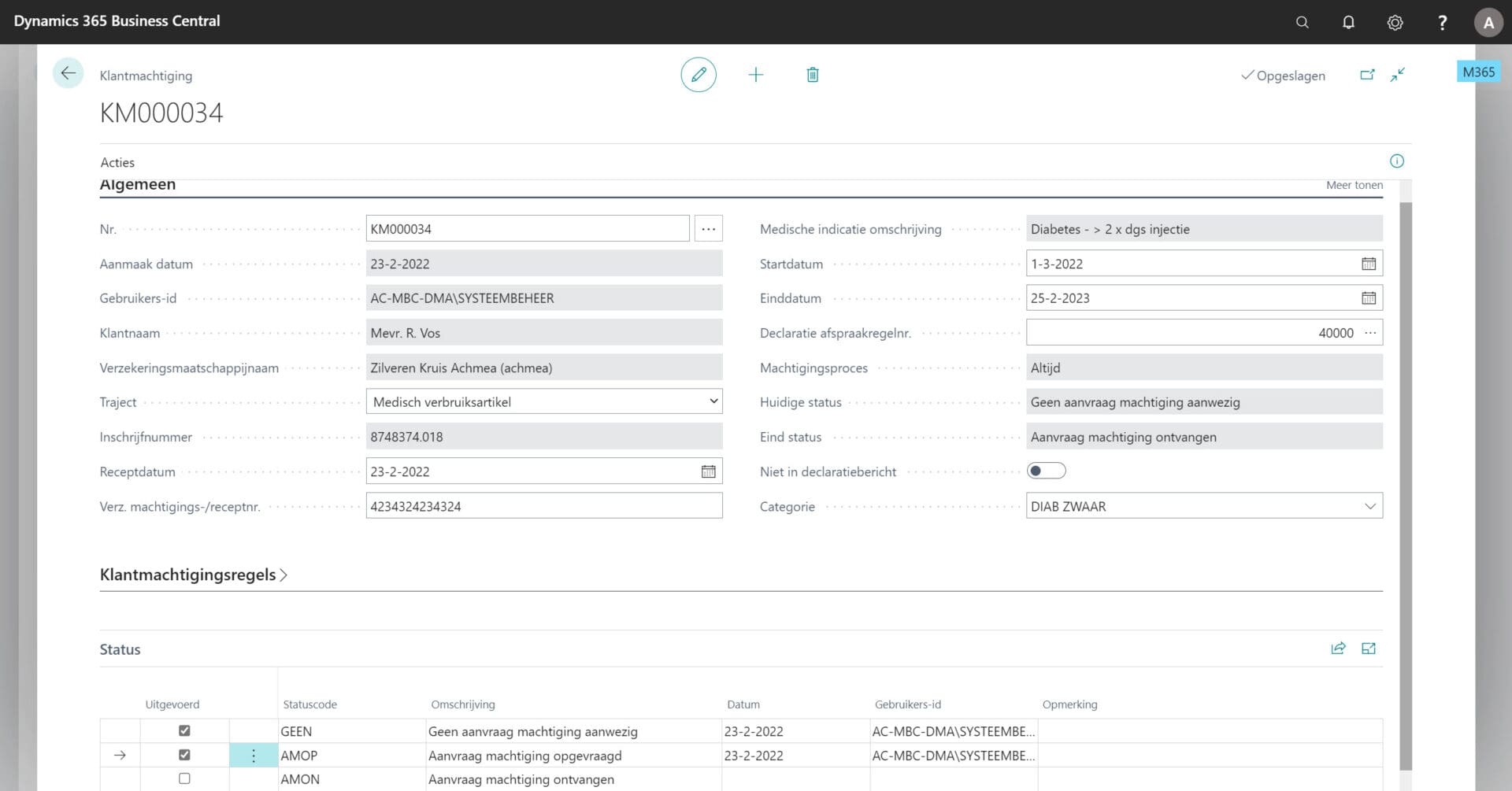The image size is (1512, 791).
Task: Expand Status section to full view icon
Action: pos(1369,649)
